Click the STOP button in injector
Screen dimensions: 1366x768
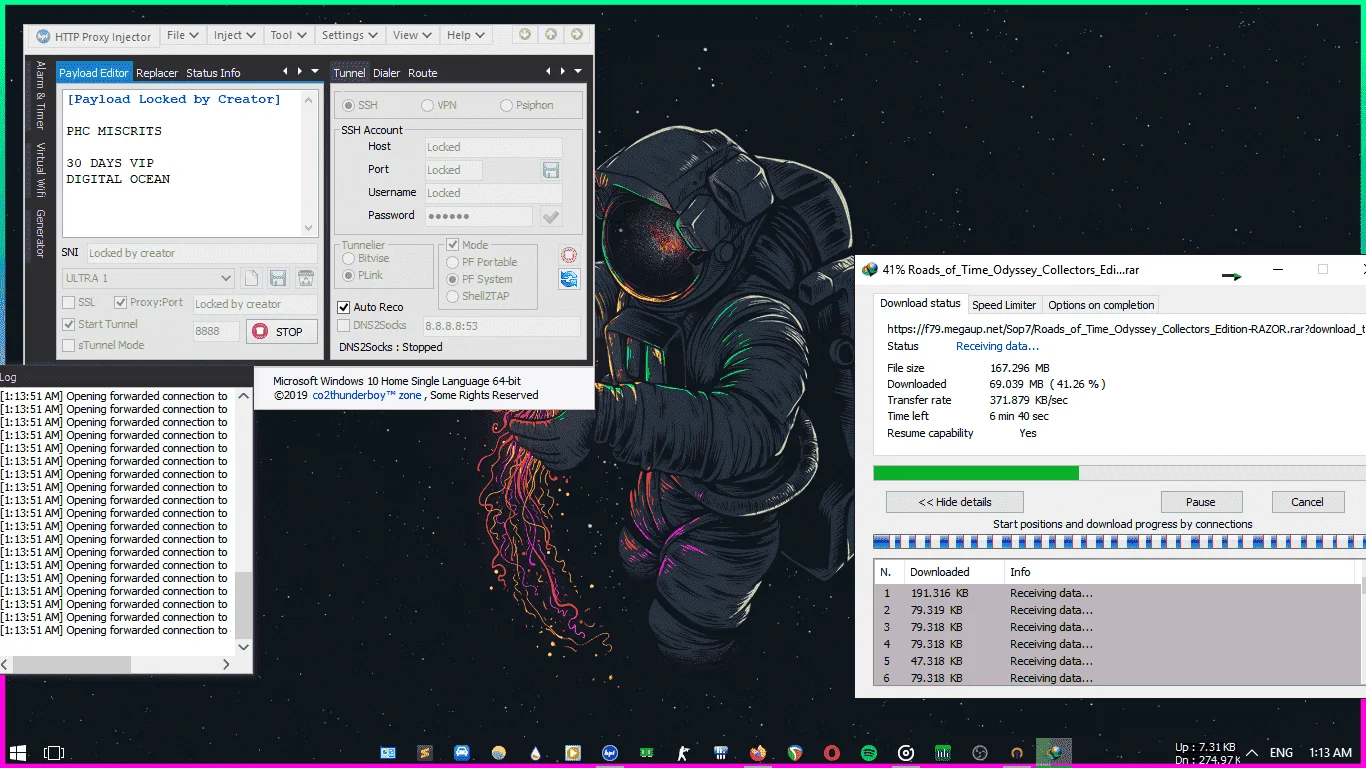pos(282,331)
